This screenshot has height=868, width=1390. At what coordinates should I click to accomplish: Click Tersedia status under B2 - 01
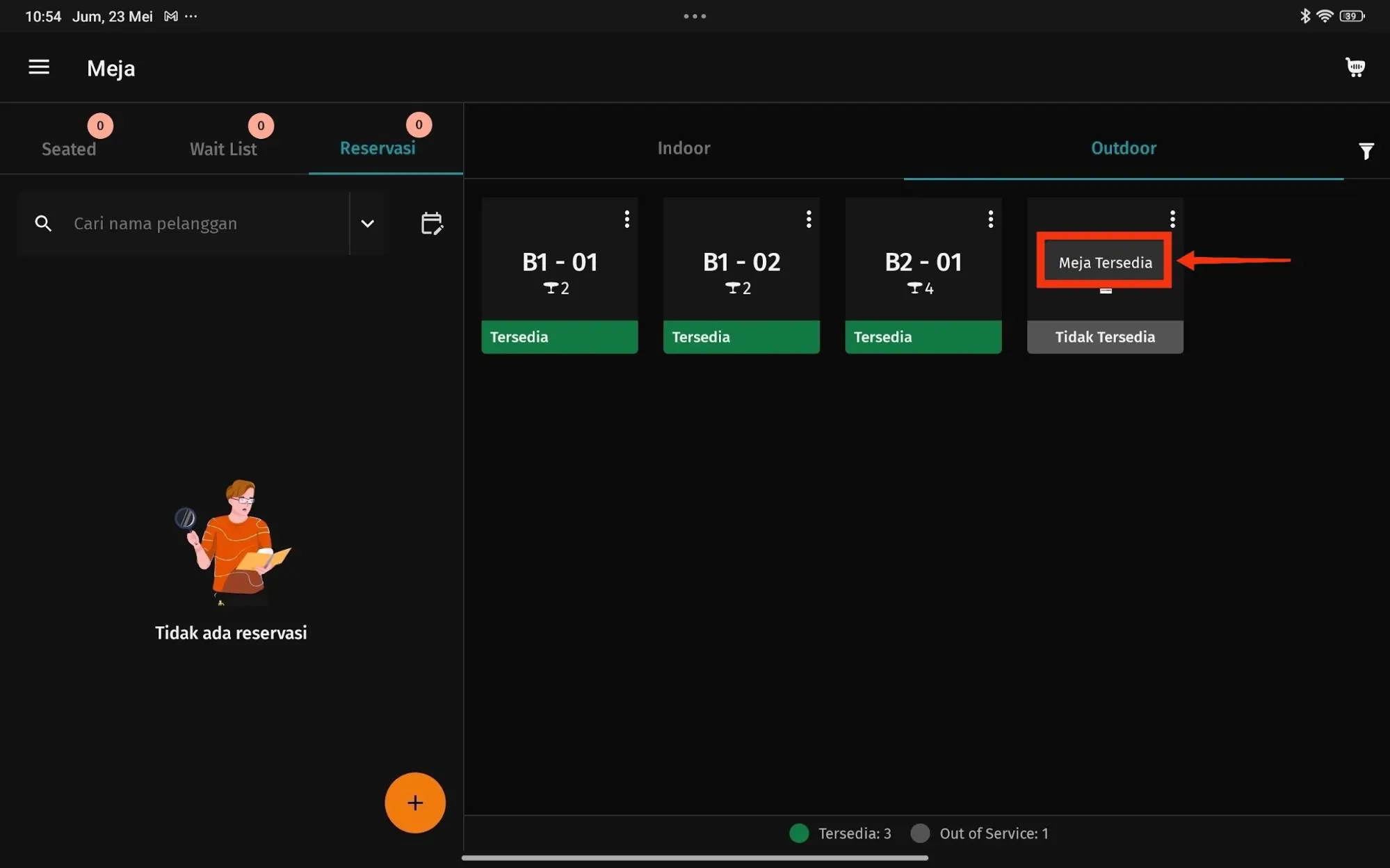923,337
